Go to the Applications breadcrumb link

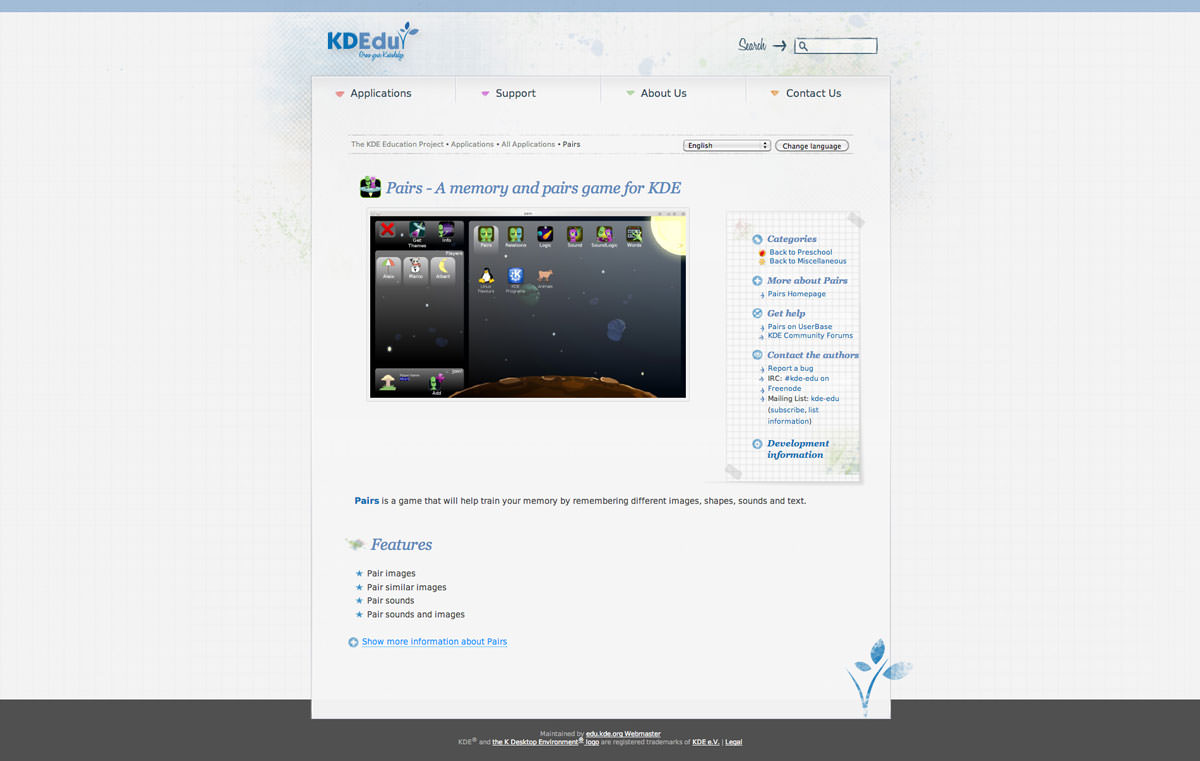472,144
